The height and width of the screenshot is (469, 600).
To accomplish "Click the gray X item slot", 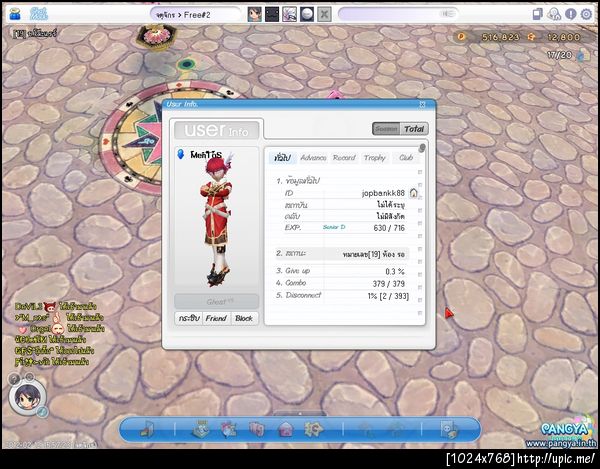I will (x=324, y=15).
